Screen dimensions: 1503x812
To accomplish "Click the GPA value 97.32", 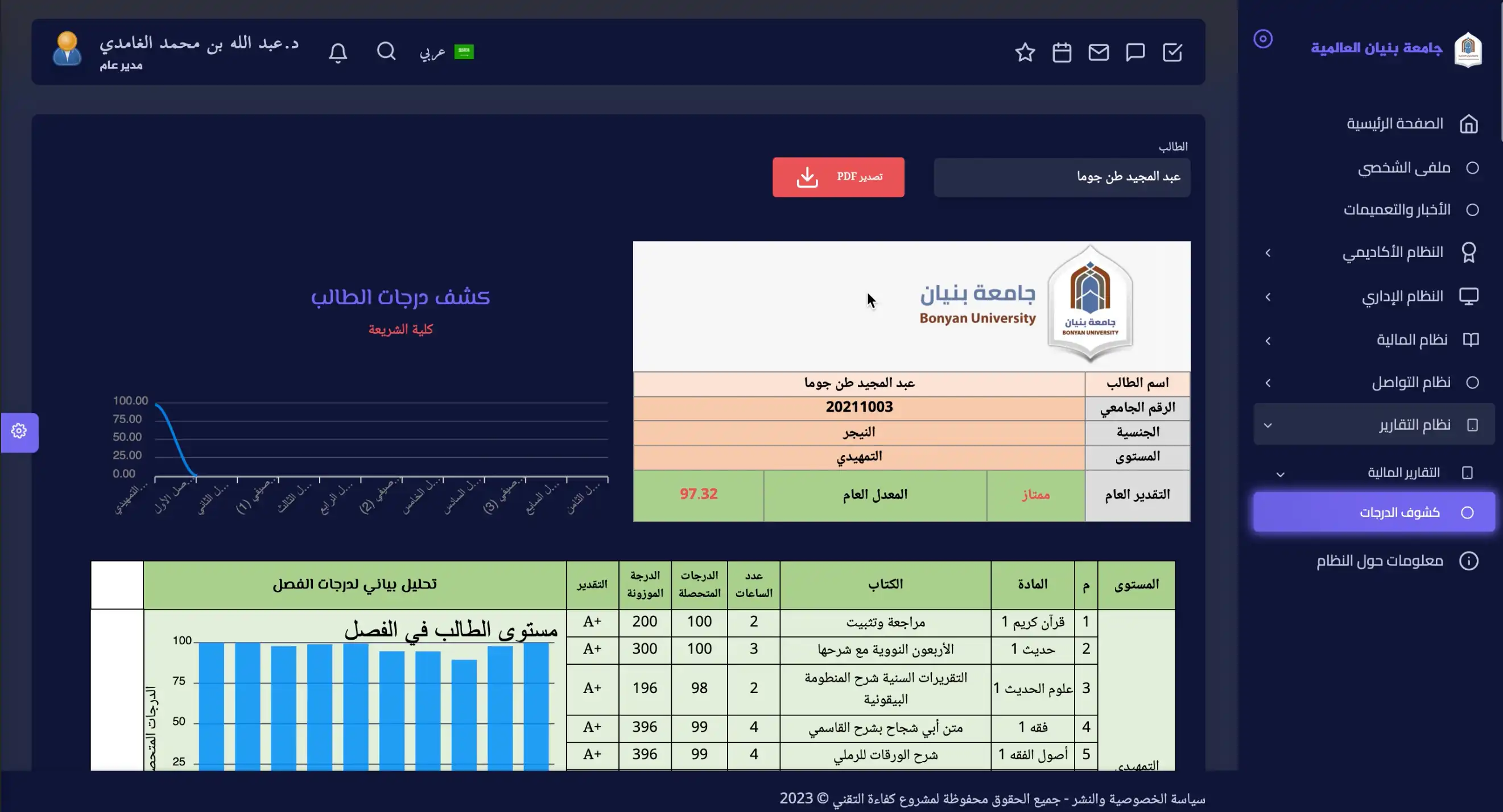I will pyautogui.click(x=699, y=495).
